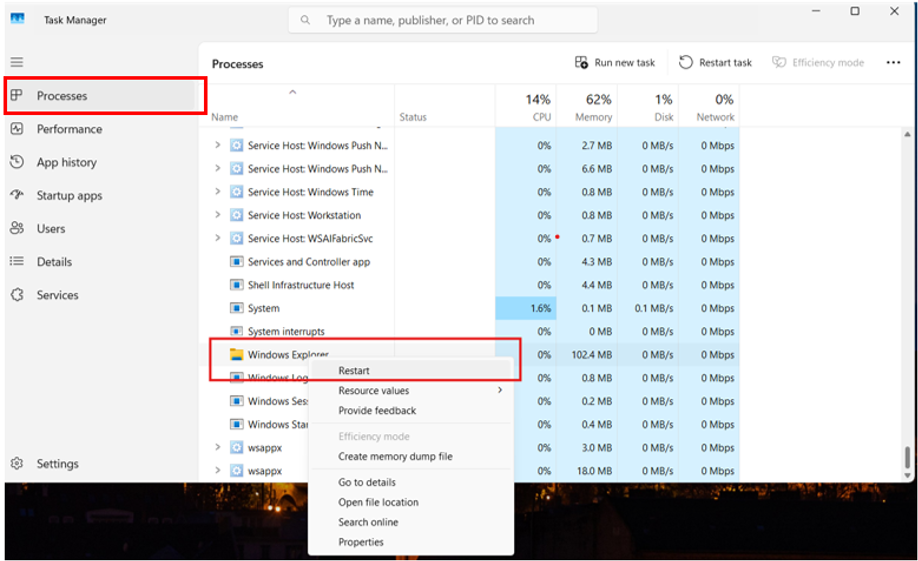
Task: Click the scrollbar up arrow
Action: click(x=907, y=134)
